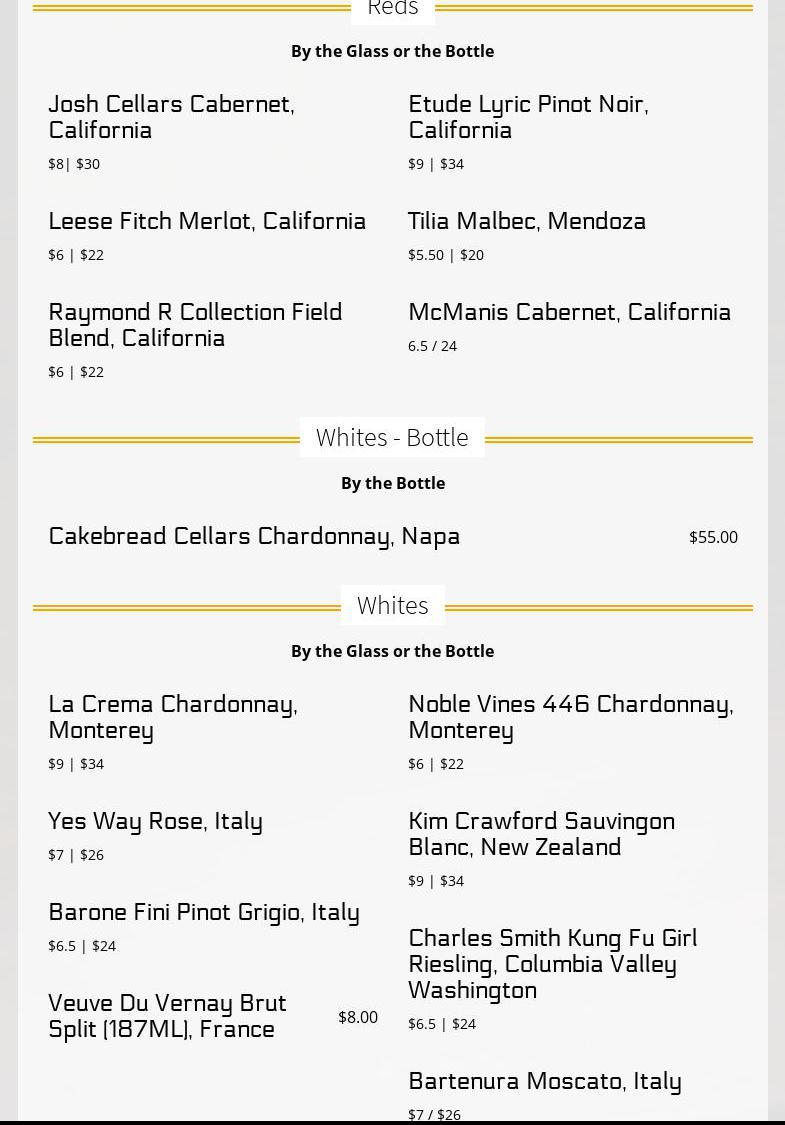785x1125 pixels.
Task: Click Kim Crawford Sauvignon Blanc item
Action: [x=541, y=834]
